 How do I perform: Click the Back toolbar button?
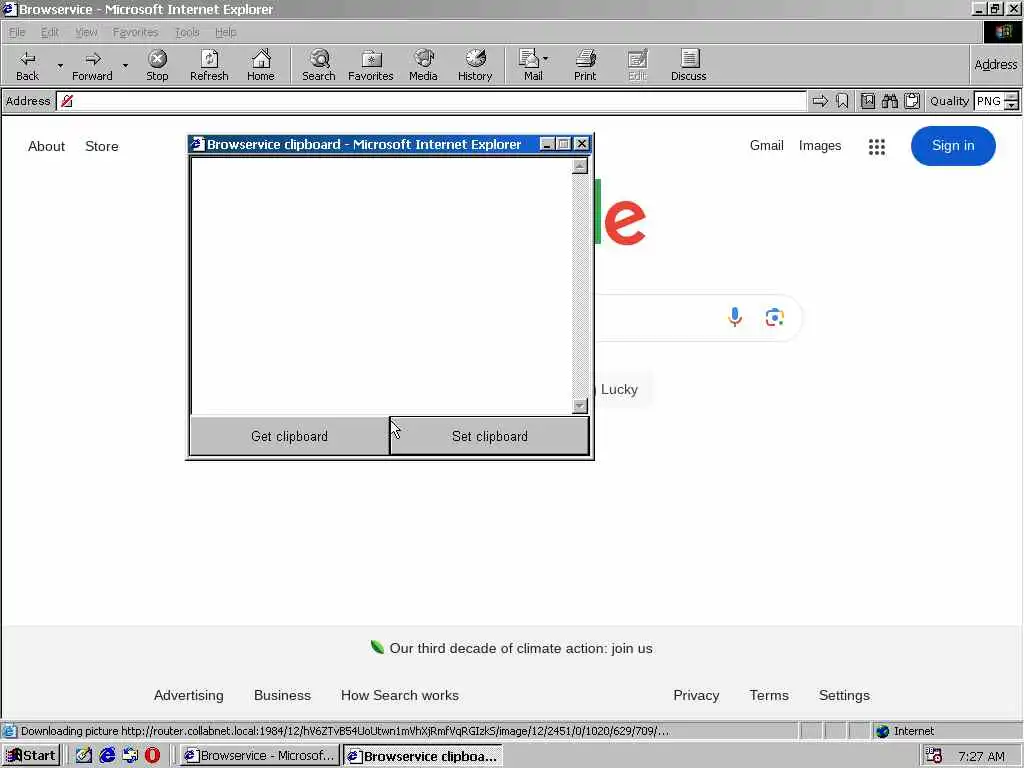pos(27,65)
